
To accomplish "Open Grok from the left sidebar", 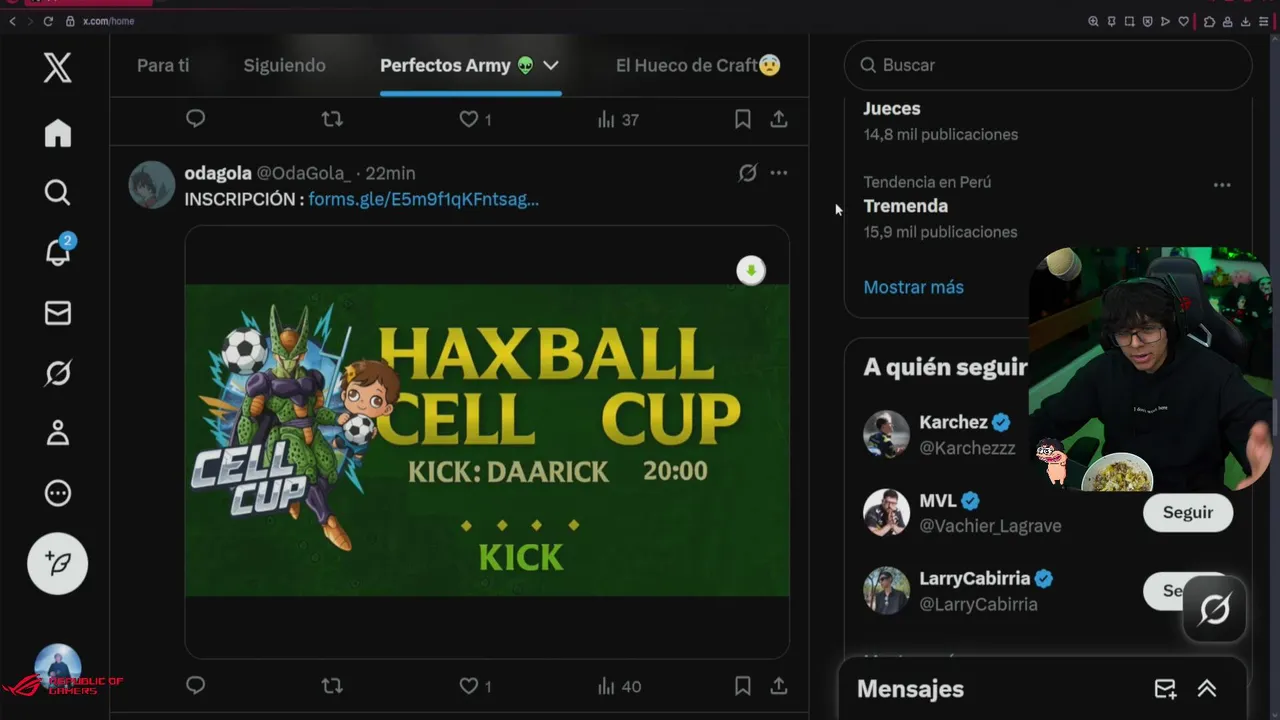I will point(58,373).
